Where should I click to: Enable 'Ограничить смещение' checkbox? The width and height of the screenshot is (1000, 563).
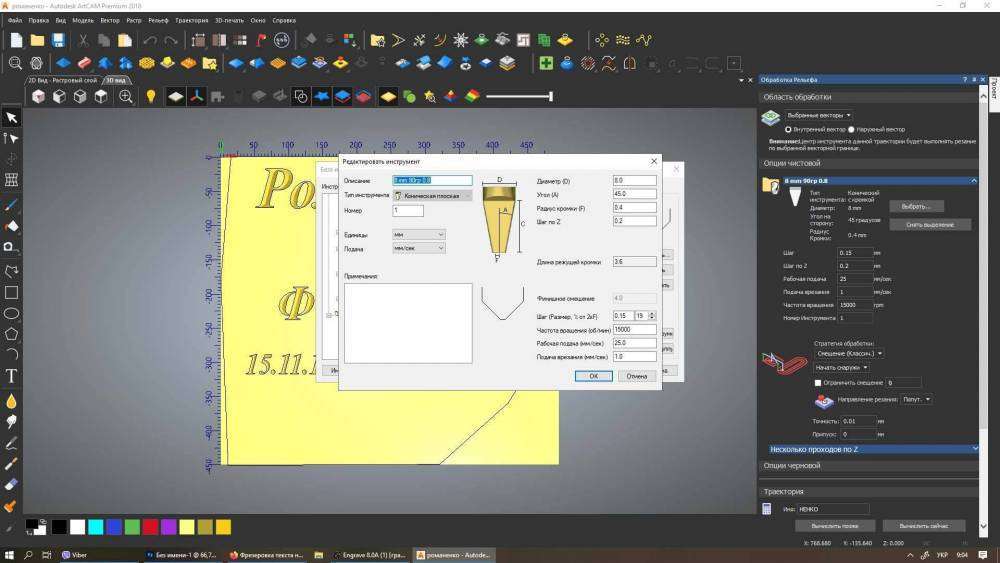click(x=818, y=382)
